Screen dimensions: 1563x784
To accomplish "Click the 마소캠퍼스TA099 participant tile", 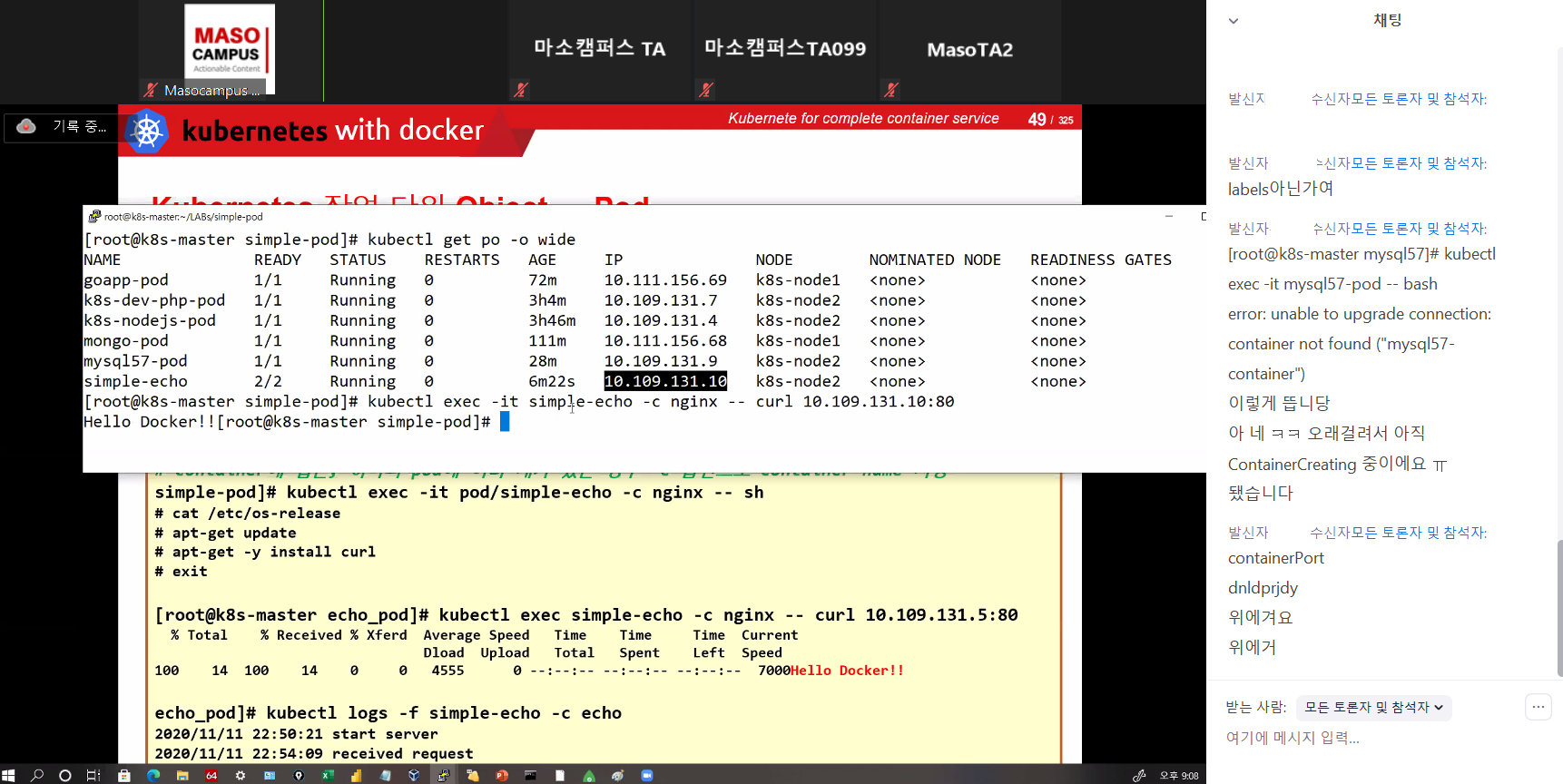I will 785,50.
